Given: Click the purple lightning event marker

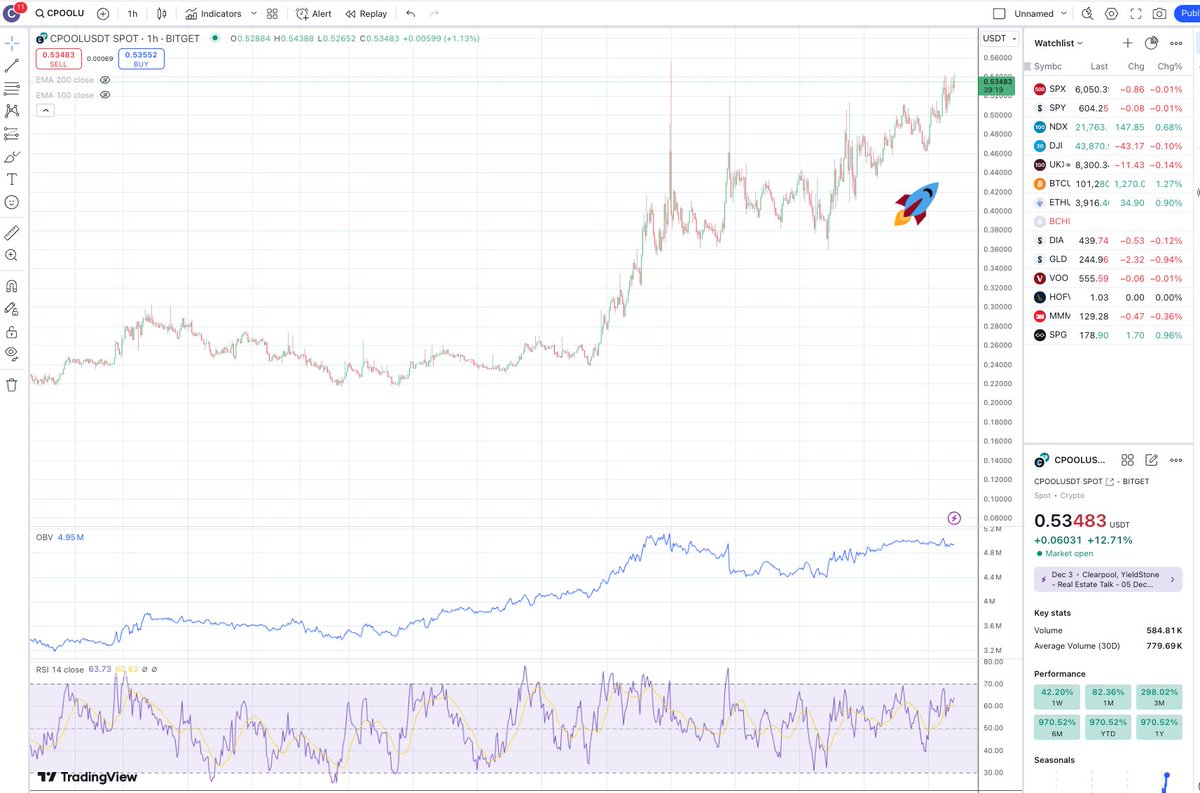Looking at the screenshot, I should pos(954,518).
